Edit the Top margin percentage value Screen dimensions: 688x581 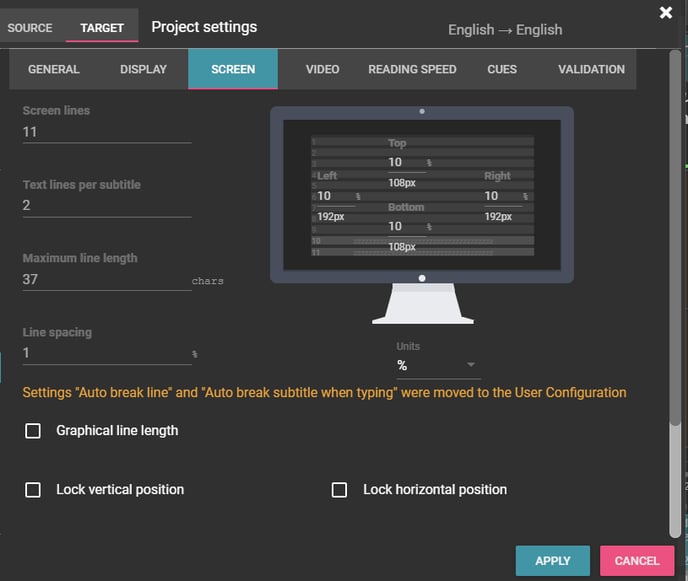pos(404,162)
